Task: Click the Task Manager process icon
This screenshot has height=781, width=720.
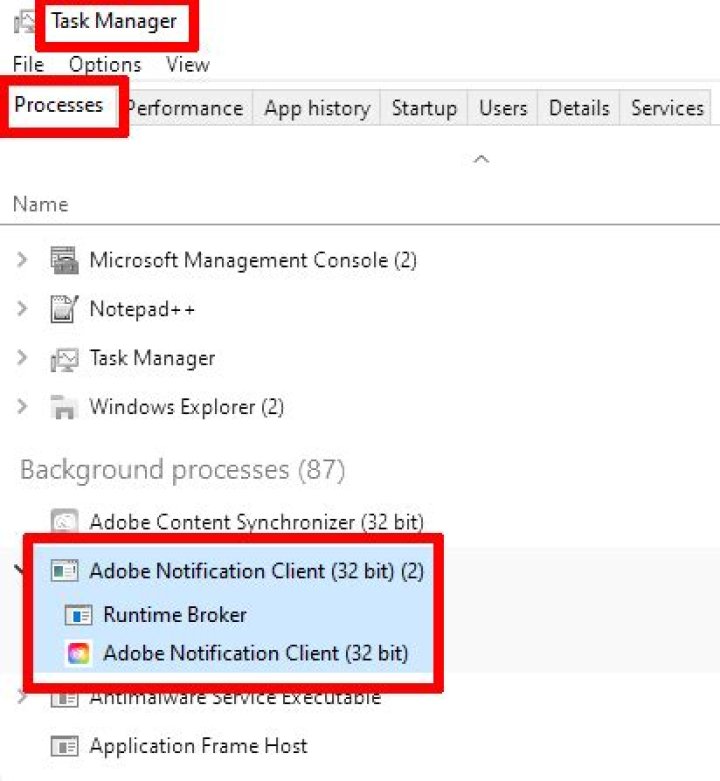Action: click(x=64, y=358)
